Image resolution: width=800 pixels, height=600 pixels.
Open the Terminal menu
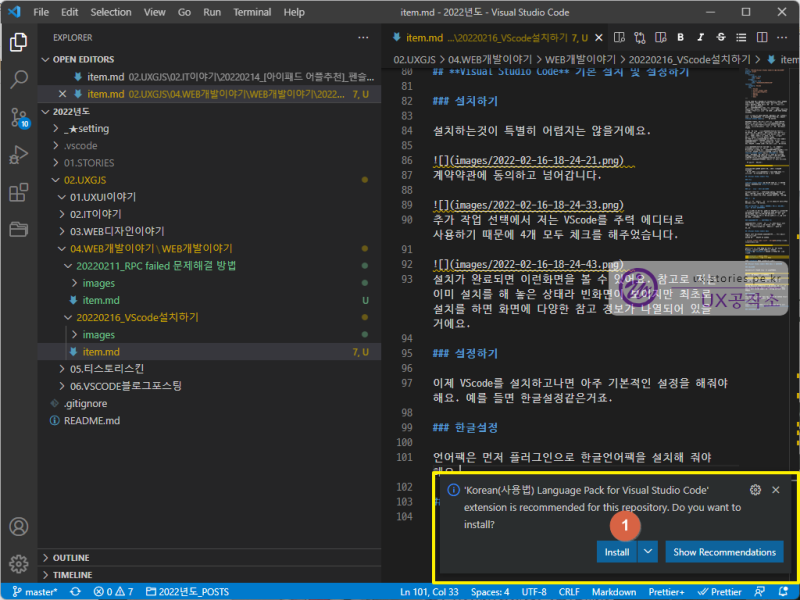252,12
